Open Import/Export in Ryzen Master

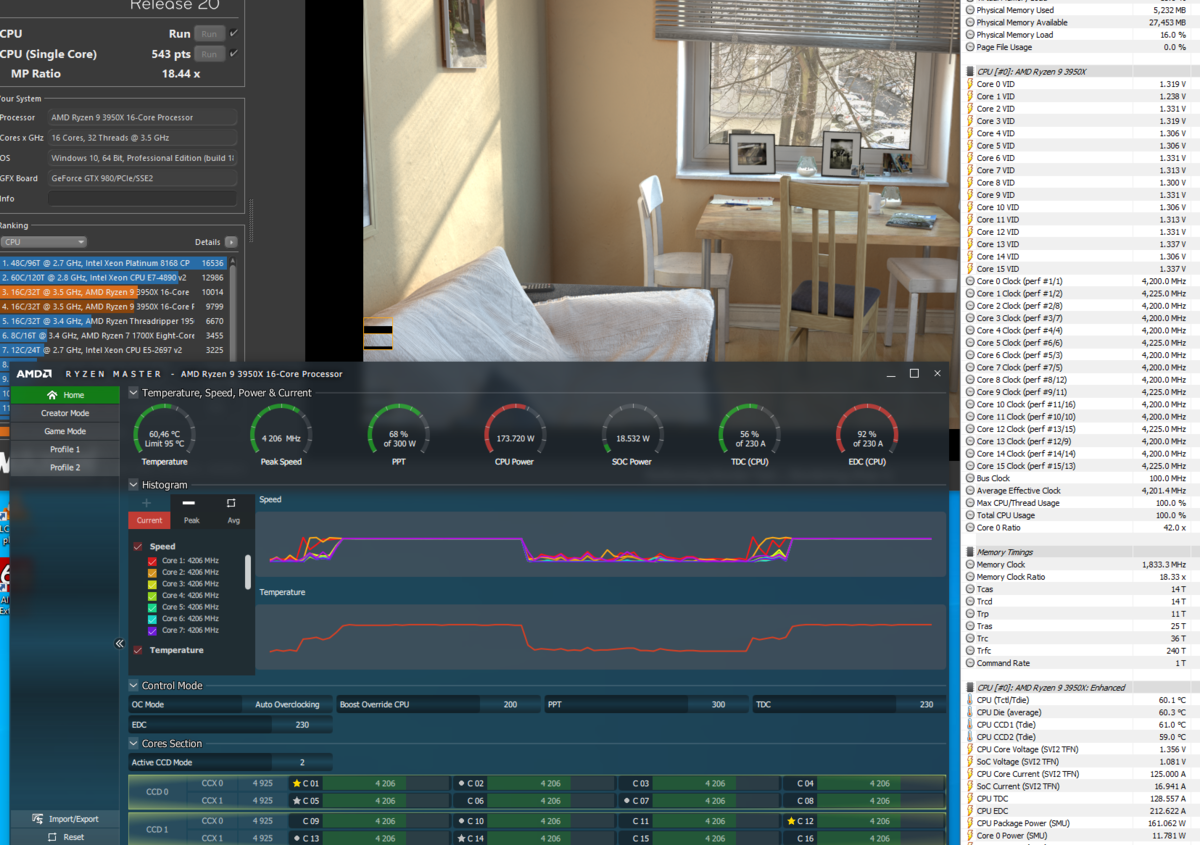pos(64,819)
